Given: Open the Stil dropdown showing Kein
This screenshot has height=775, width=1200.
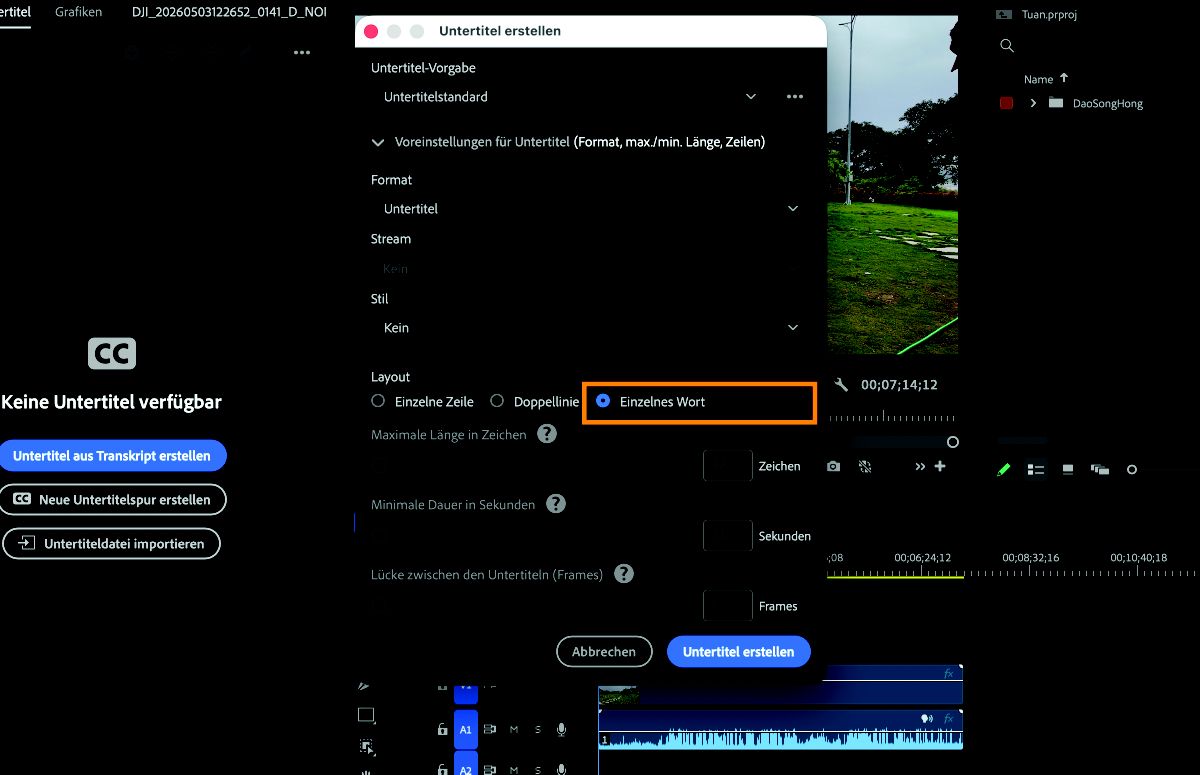Looking at the screenshot, I should 590,328.
